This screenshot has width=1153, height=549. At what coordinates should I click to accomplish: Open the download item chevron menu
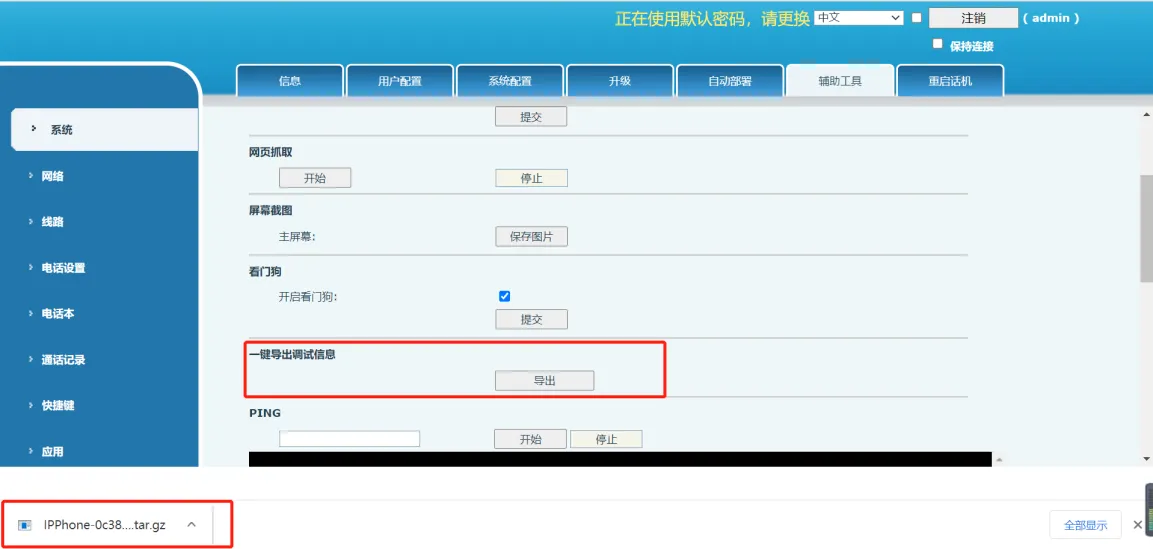click(x=191, y=525)
